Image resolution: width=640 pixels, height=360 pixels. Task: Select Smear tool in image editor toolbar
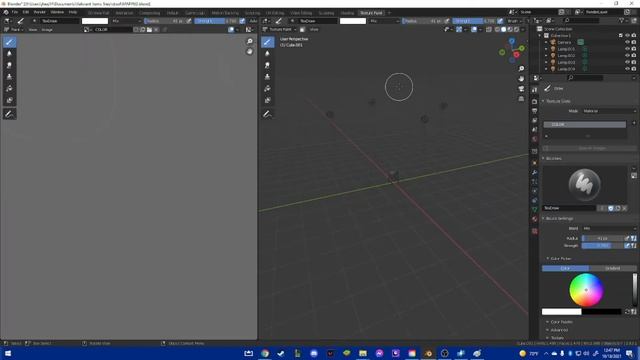point(9,65)
